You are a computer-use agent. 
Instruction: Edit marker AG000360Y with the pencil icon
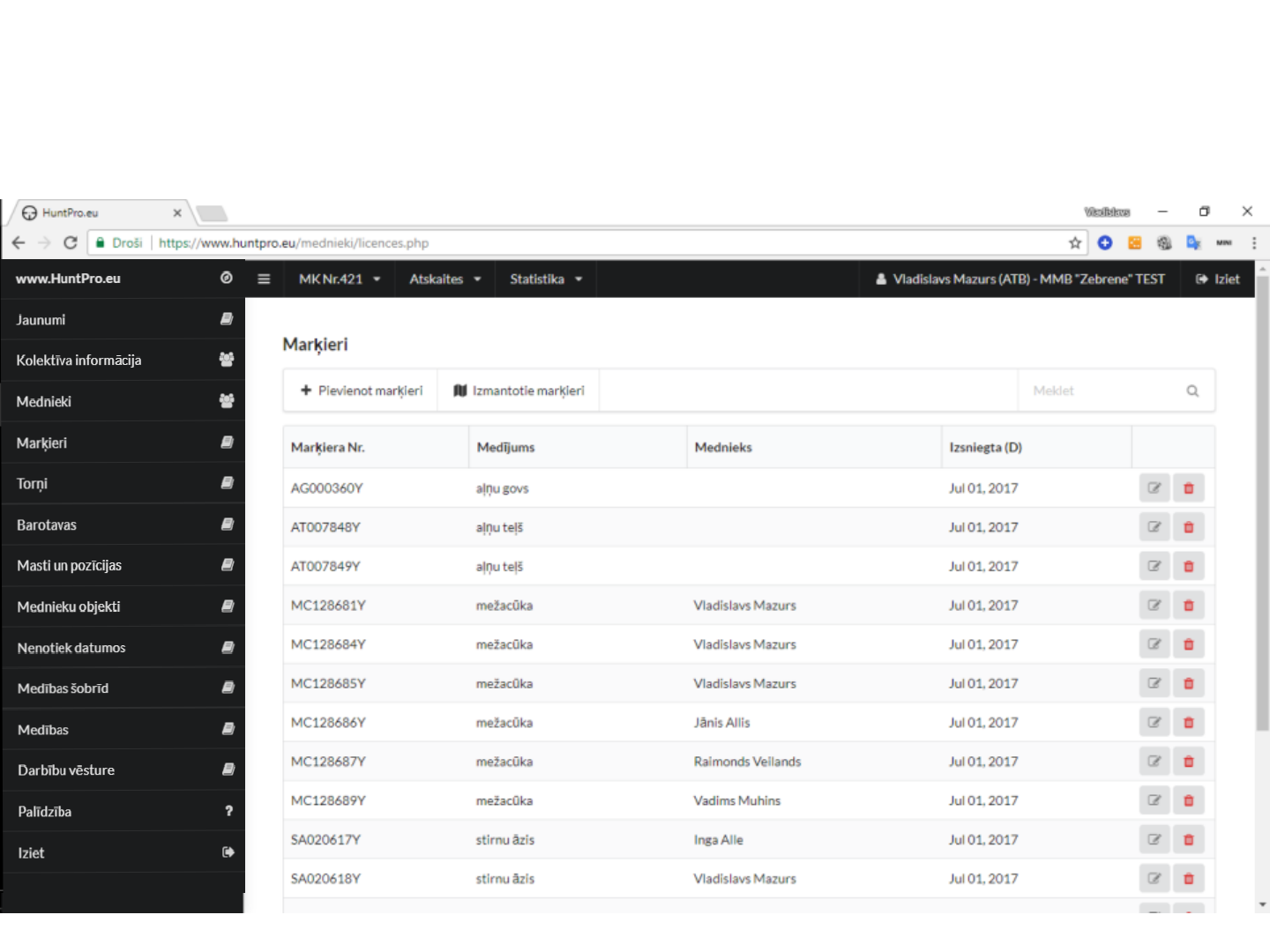pos(1154,488)
